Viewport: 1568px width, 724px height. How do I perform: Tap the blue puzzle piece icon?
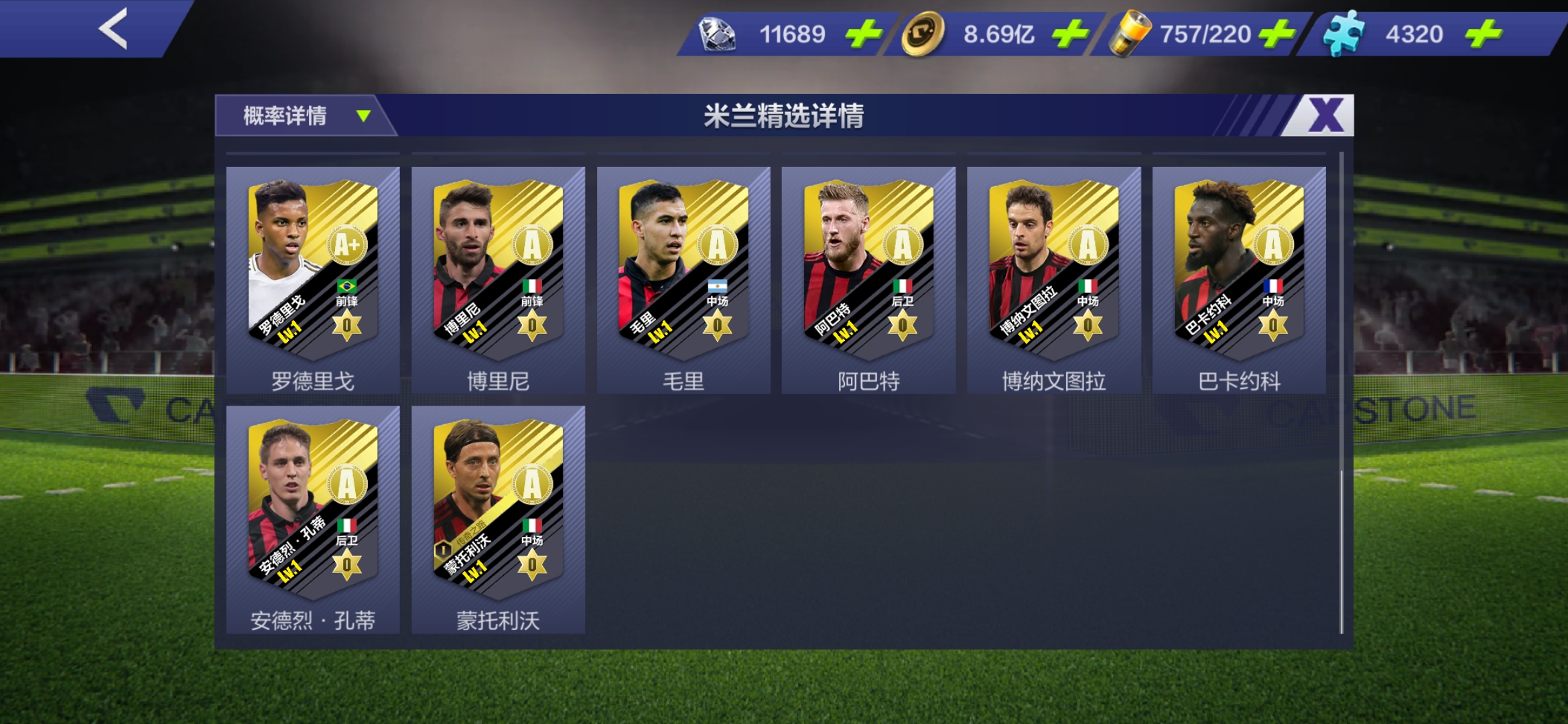tap(1343, 33)
